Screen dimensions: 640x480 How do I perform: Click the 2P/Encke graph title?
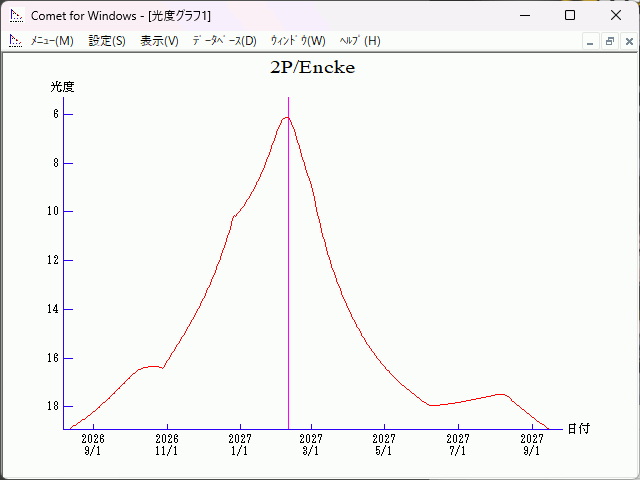click(313, 69)
